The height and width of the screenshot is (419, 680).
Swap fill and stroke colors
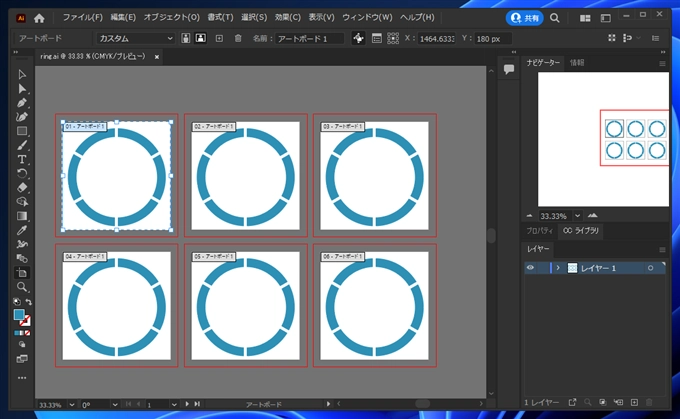point(28,301)
